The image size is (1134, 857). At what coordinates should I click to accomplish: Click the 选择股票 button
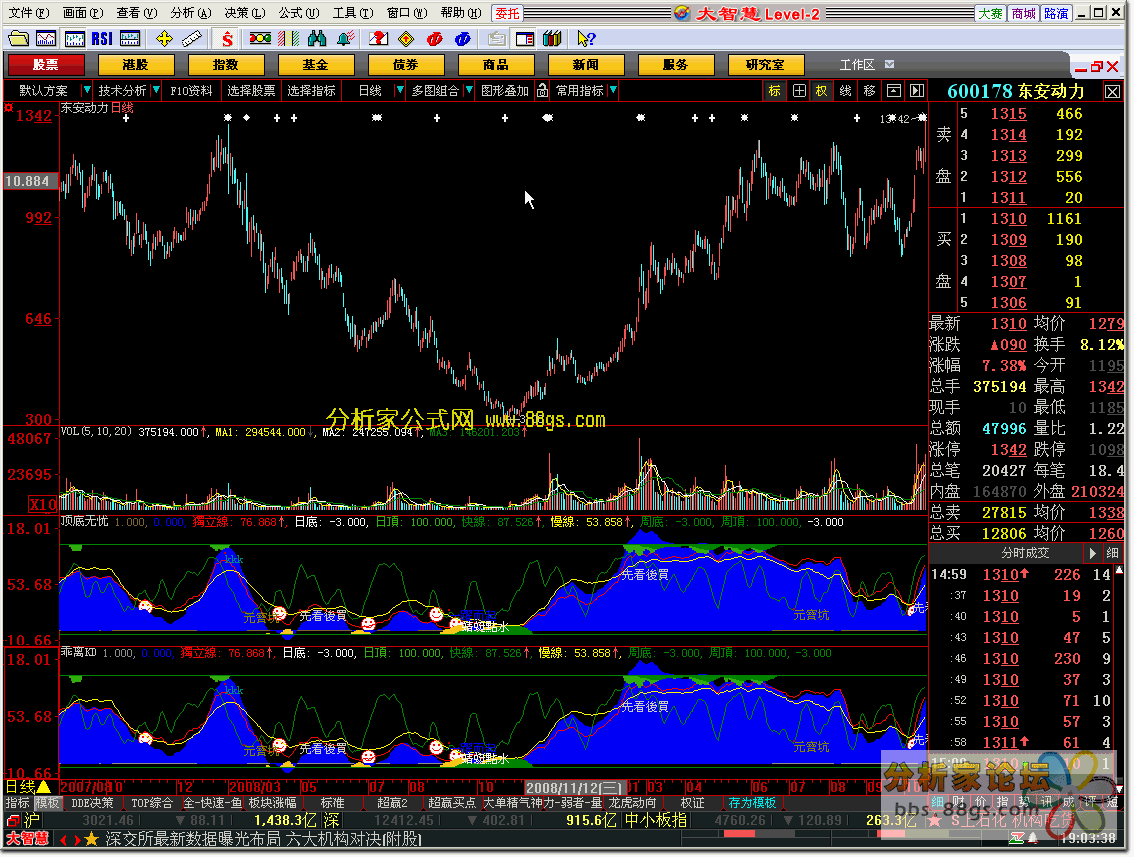pos(251,90)
